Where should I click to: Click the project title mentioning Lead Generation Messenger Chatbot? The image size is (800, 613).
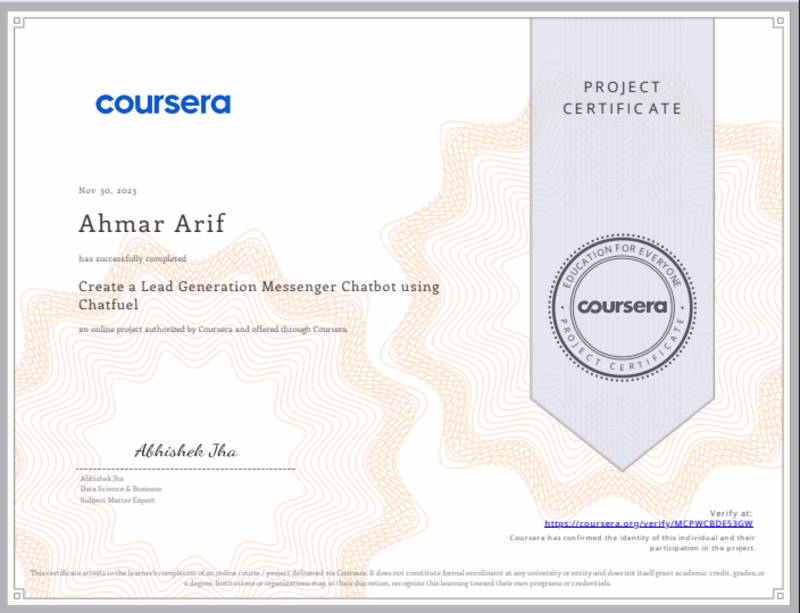pos(259,295)
